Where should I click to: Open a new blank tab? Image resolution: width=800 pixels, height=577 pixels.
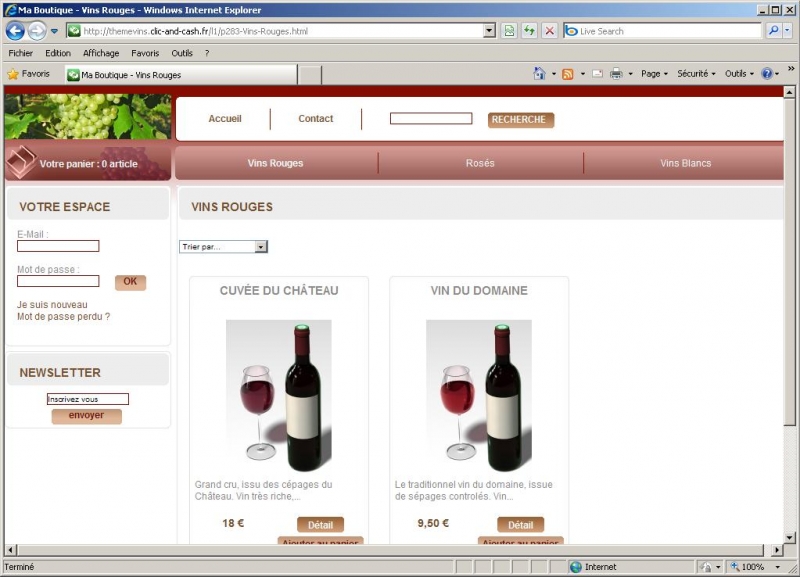310,75
